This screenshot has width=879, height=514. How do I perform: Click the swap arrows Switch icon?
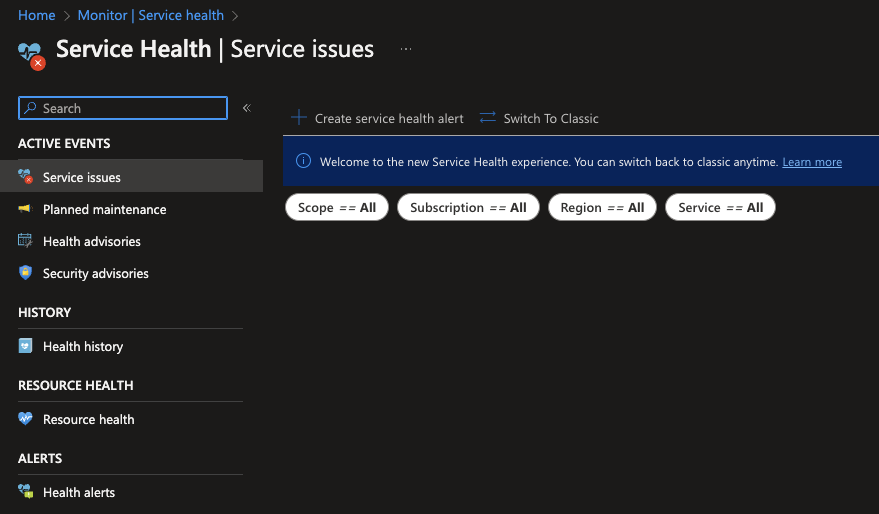tap(488, 118)
